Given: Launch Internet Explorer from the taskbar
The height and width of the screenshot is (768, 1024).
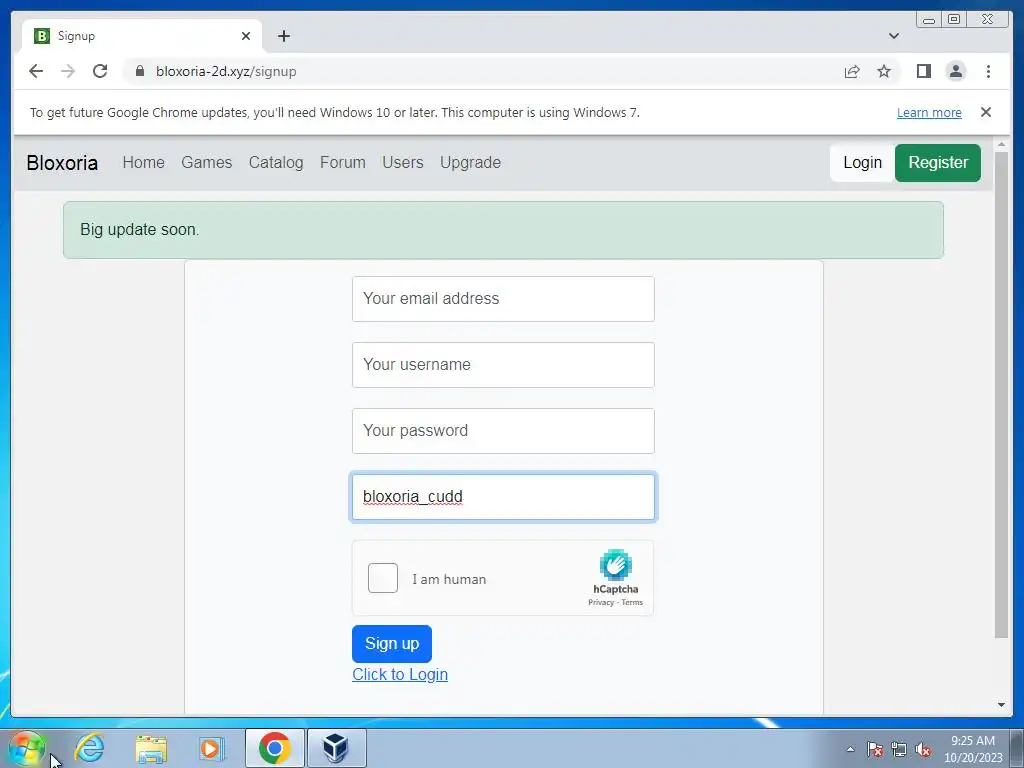Looking at the screenshot, I should (89, 748).
